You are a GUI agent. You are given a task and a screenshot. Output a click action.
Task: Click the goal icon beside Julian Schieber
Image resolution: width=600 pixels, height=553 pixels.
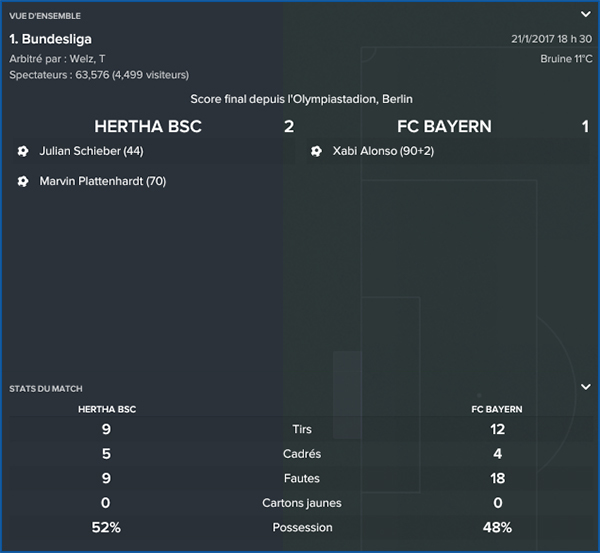(22, 151)
